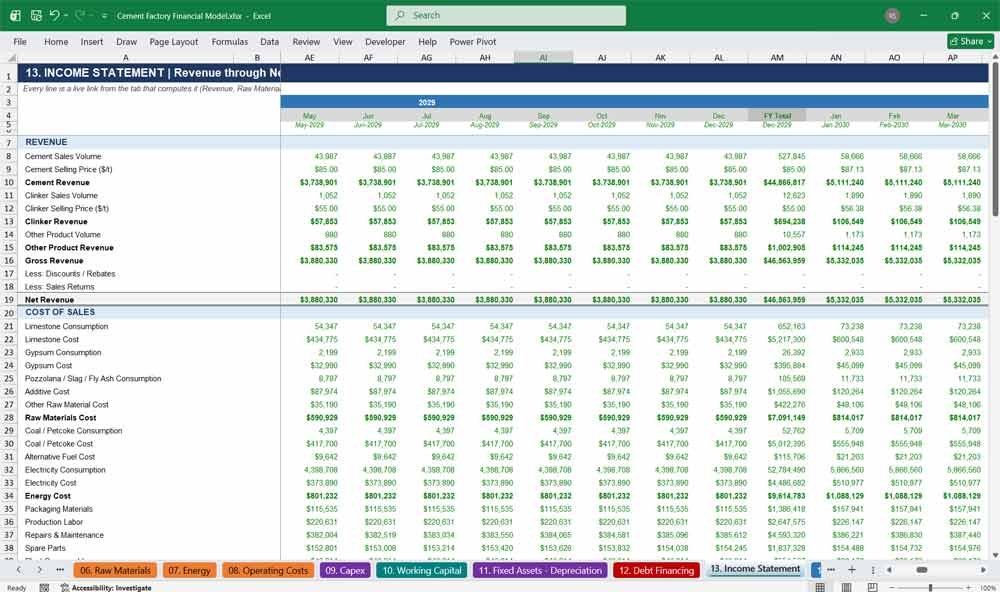This screenshot has height=592, width=1000.
Task: Switch to Page Layout view icon
Action: point(846,587)
